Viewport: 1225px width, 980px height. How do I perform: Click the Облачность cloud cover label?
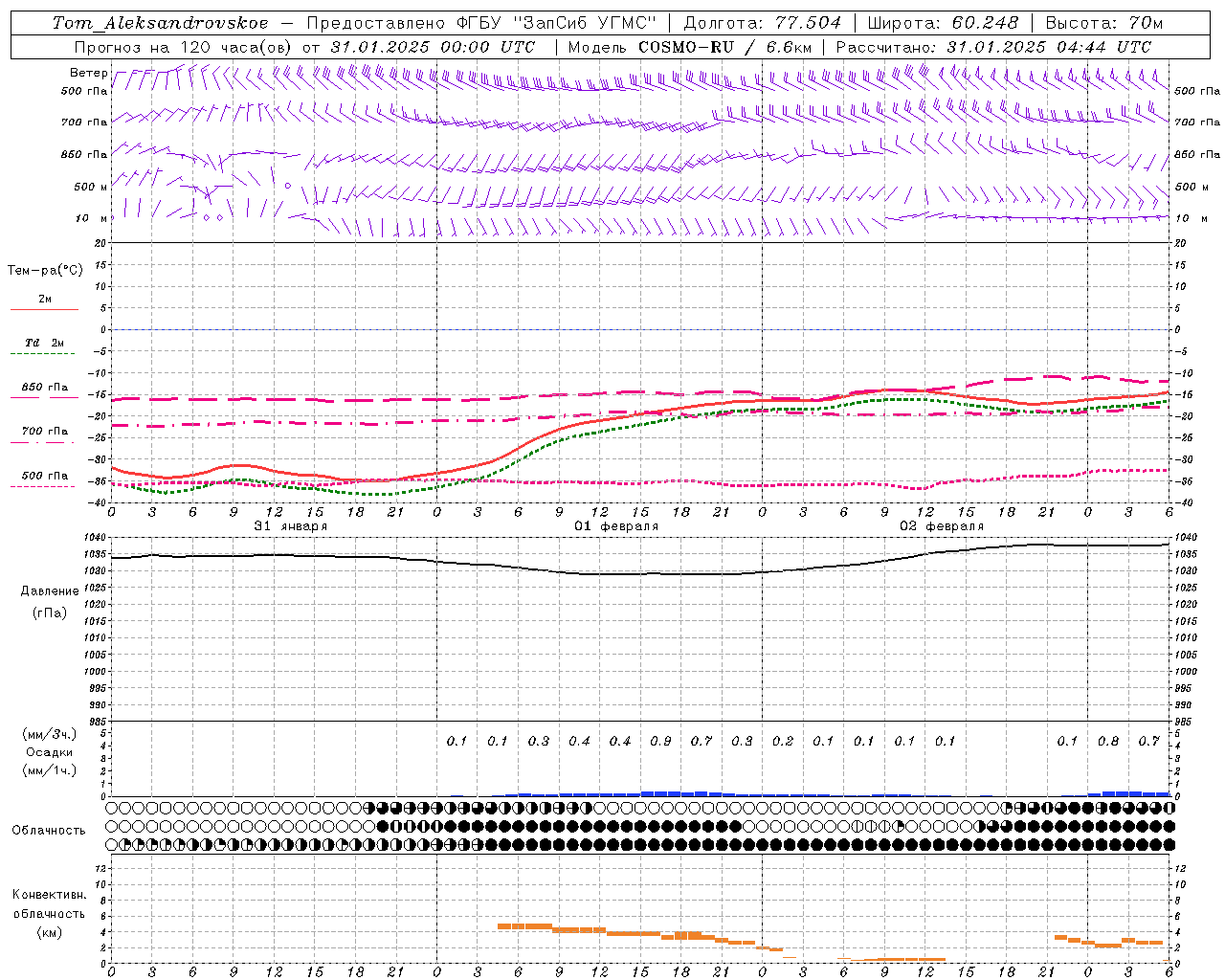coord(49,831)
